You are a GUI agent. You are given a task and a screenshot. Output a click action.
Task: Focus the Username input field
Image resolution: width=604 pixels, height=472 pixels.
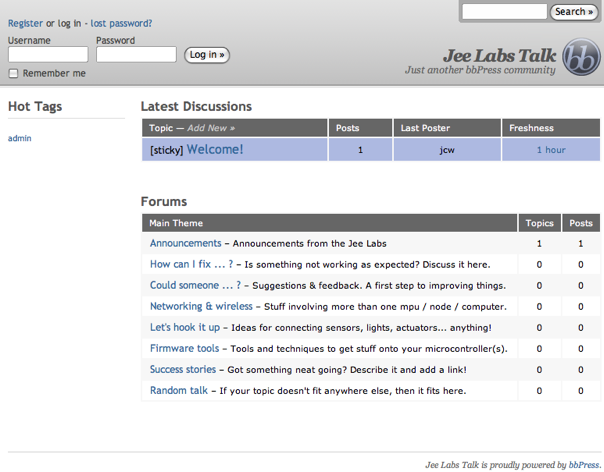(x=48, y=54)
